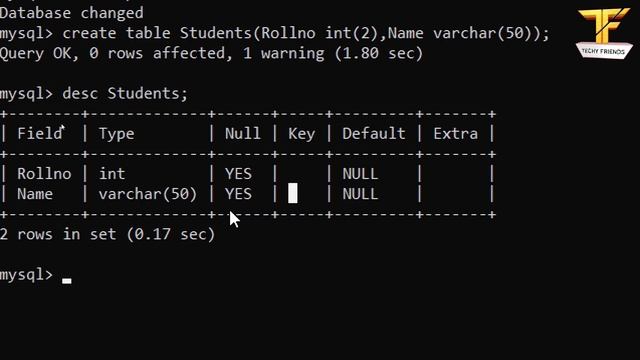Click the 'Extra' column header

click(455, 133)
